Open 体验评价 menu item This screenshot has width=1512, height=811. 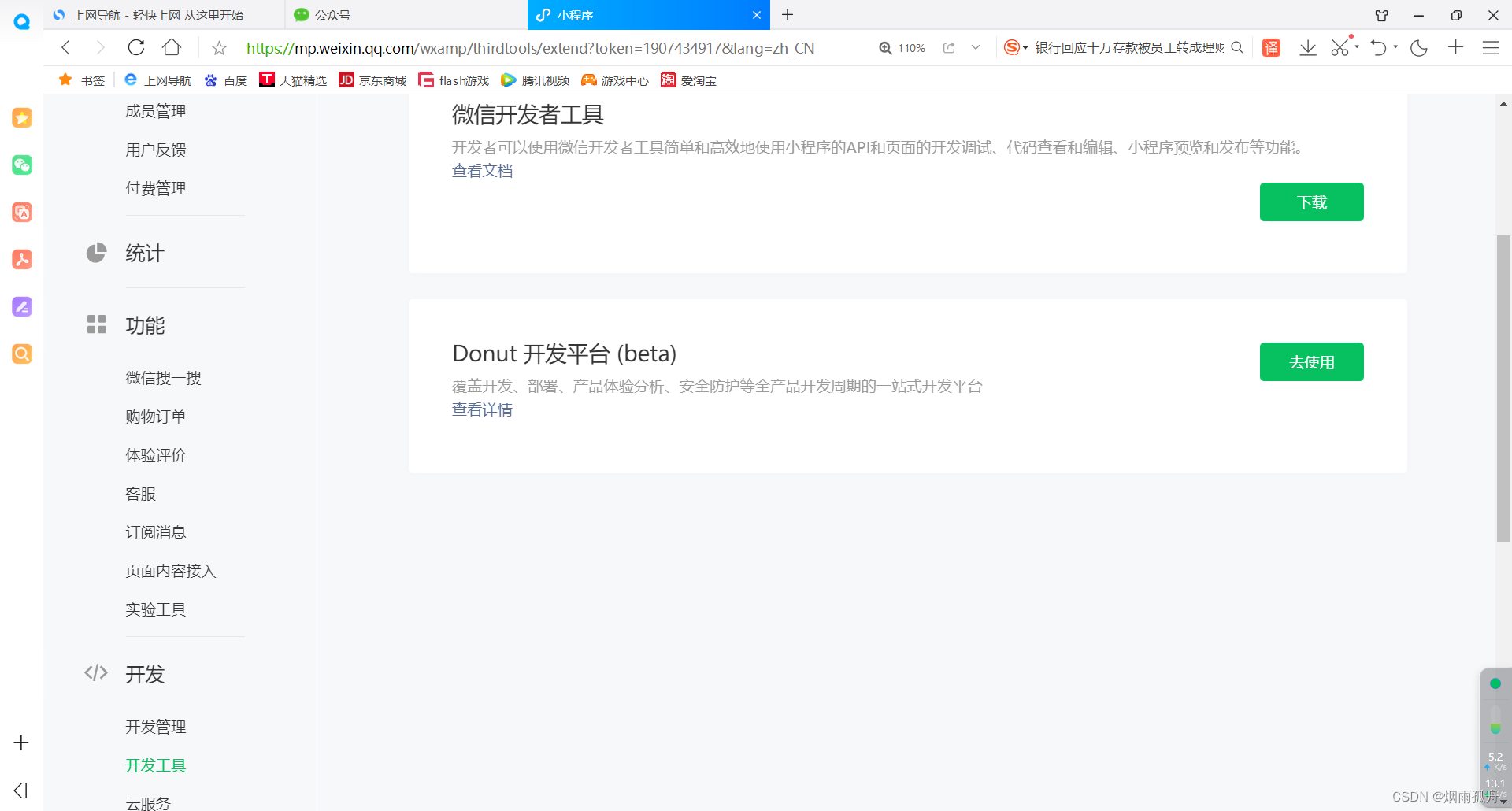click(156, 455)
